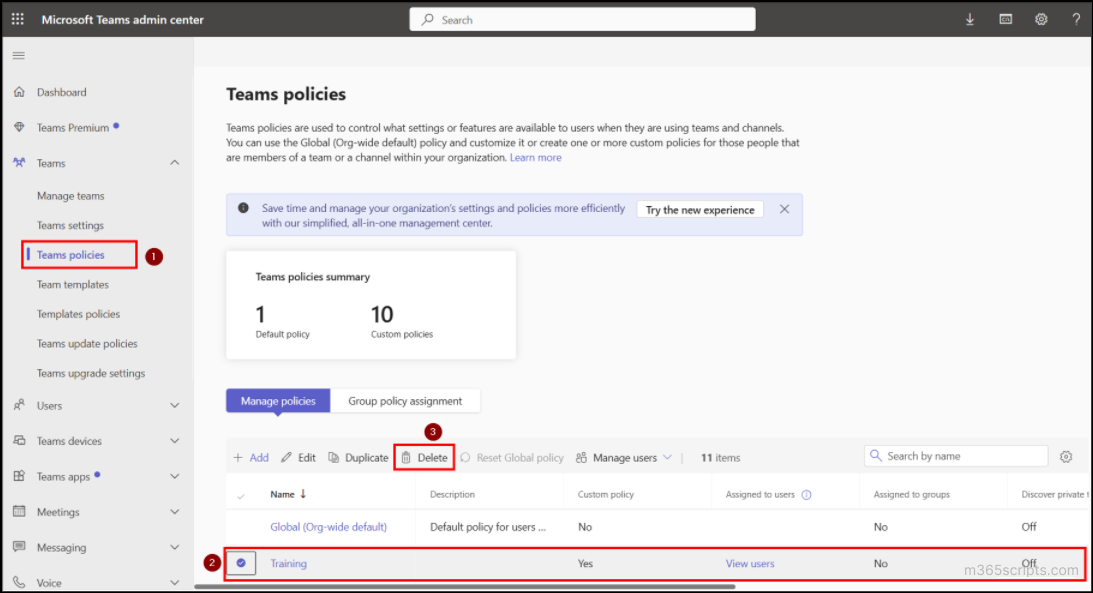Duplicate the selected policy
Screen dimensions: 1093x593
358,457
